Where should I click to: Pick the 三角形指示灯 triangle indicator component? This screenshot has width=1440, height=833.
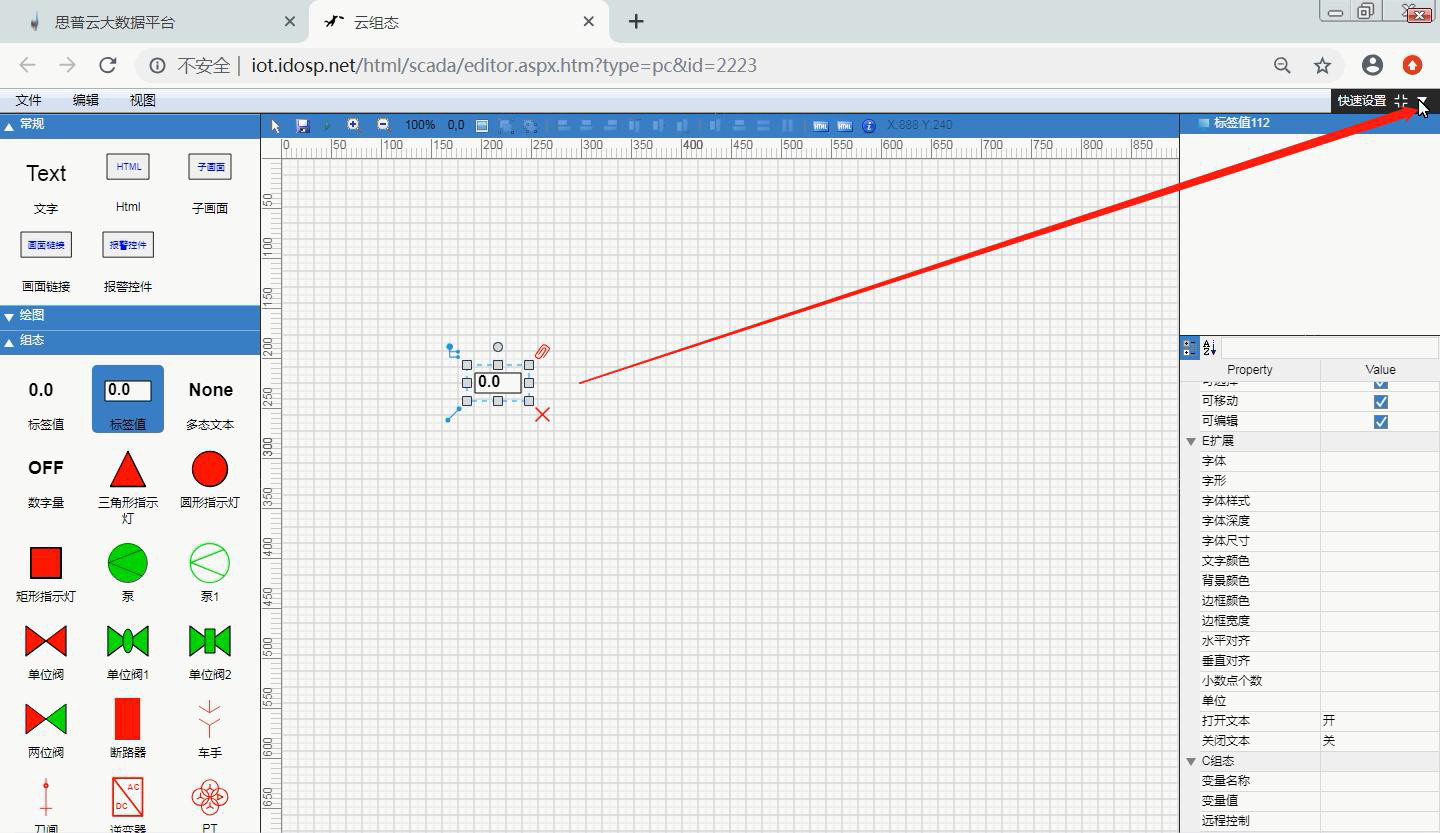(128, 470)
